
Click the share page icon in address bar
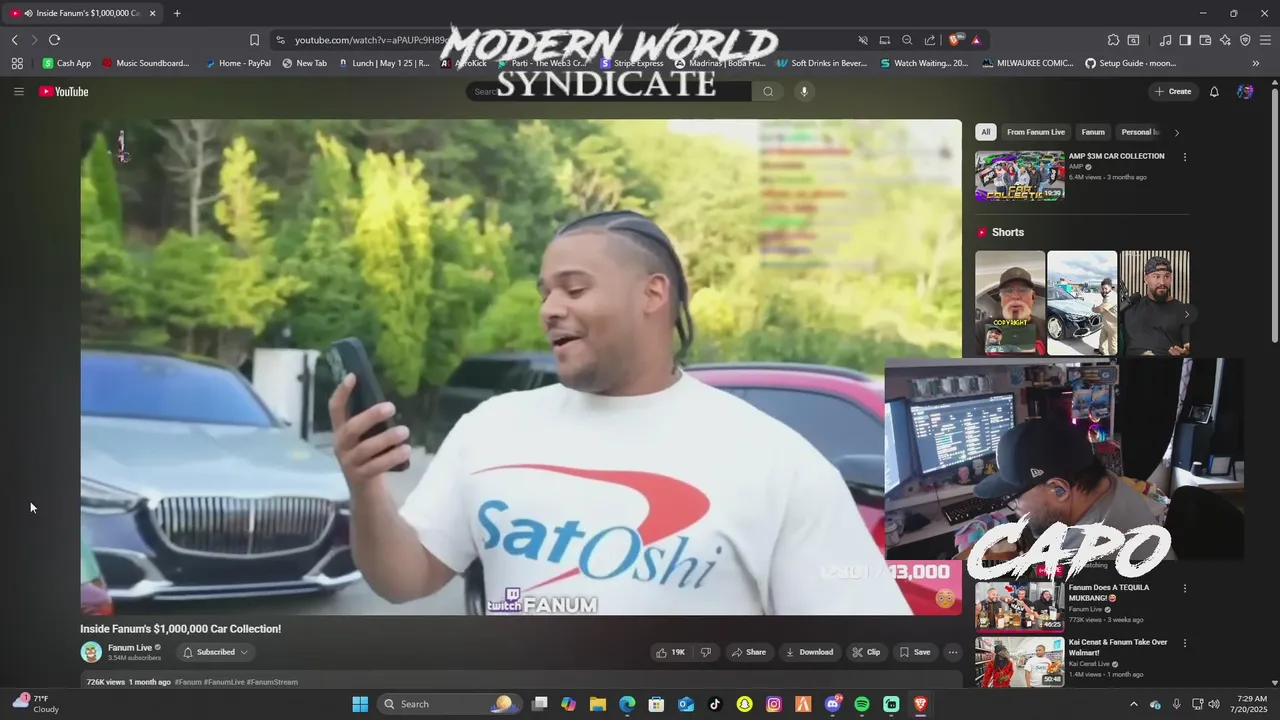[x=930, y=40]
